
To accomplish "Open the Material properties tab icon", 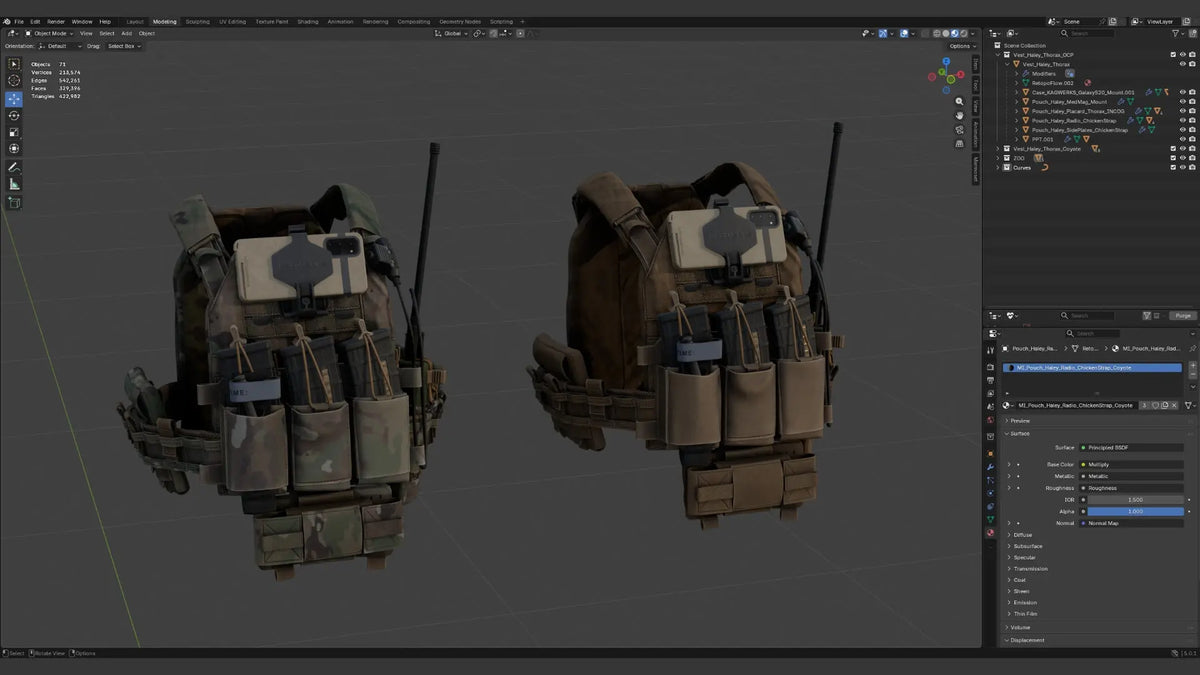I will (990, 533).
